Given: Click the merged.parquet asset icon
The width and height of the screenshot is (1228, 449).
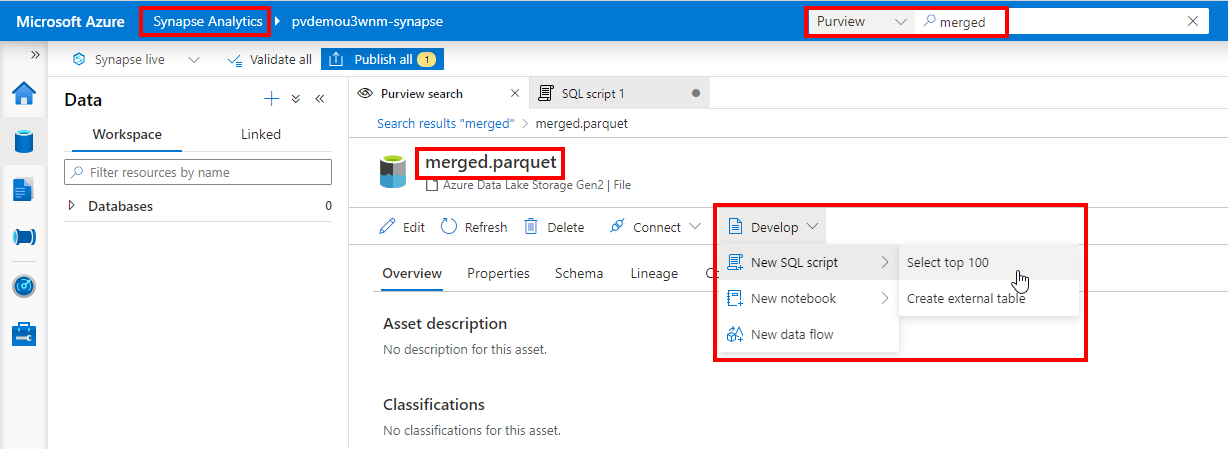Looking at the screenshot, I should (x=392, y=170).
